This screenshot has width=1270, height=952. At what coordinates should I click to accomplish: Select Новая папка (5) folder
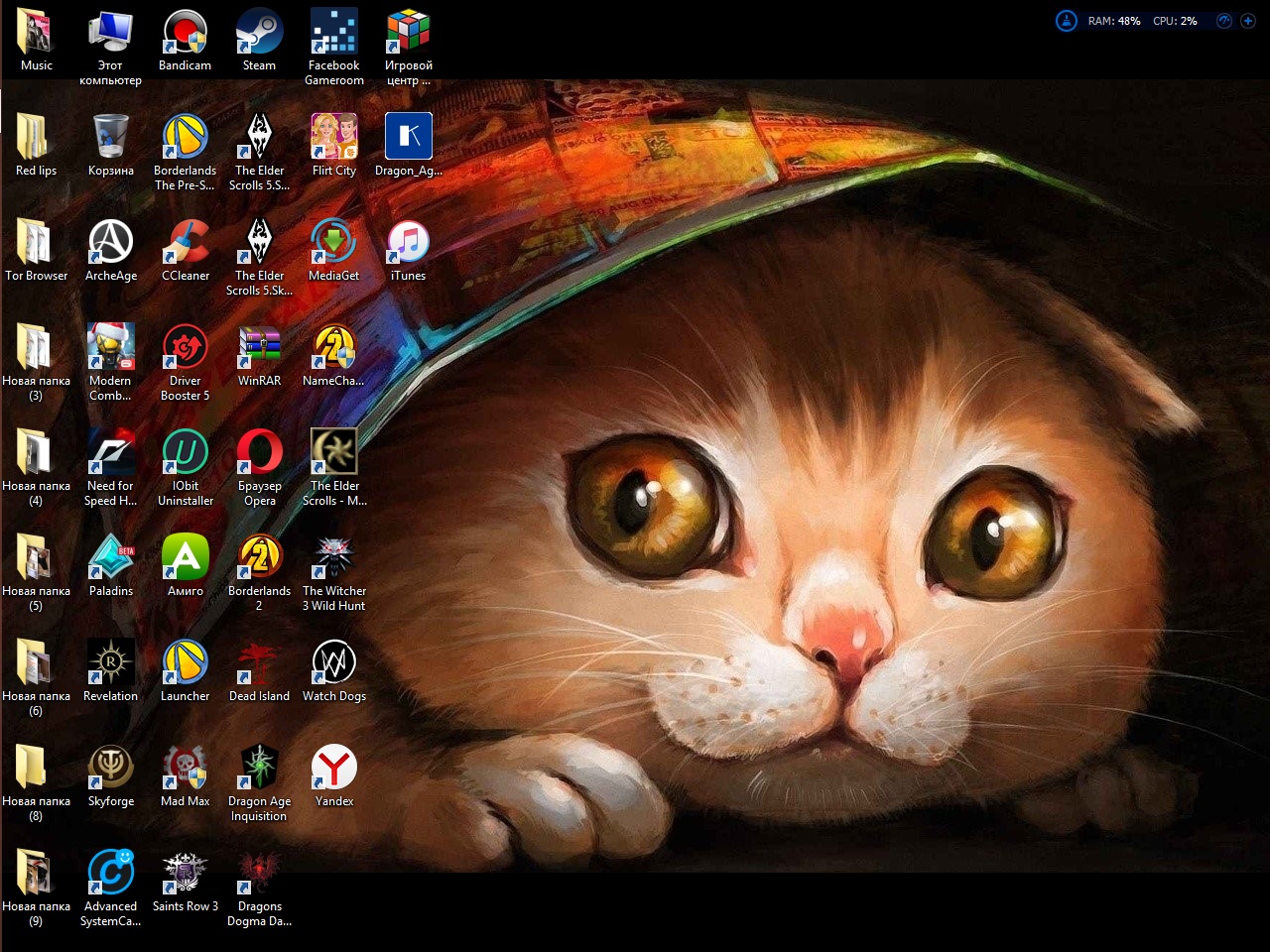36,573
